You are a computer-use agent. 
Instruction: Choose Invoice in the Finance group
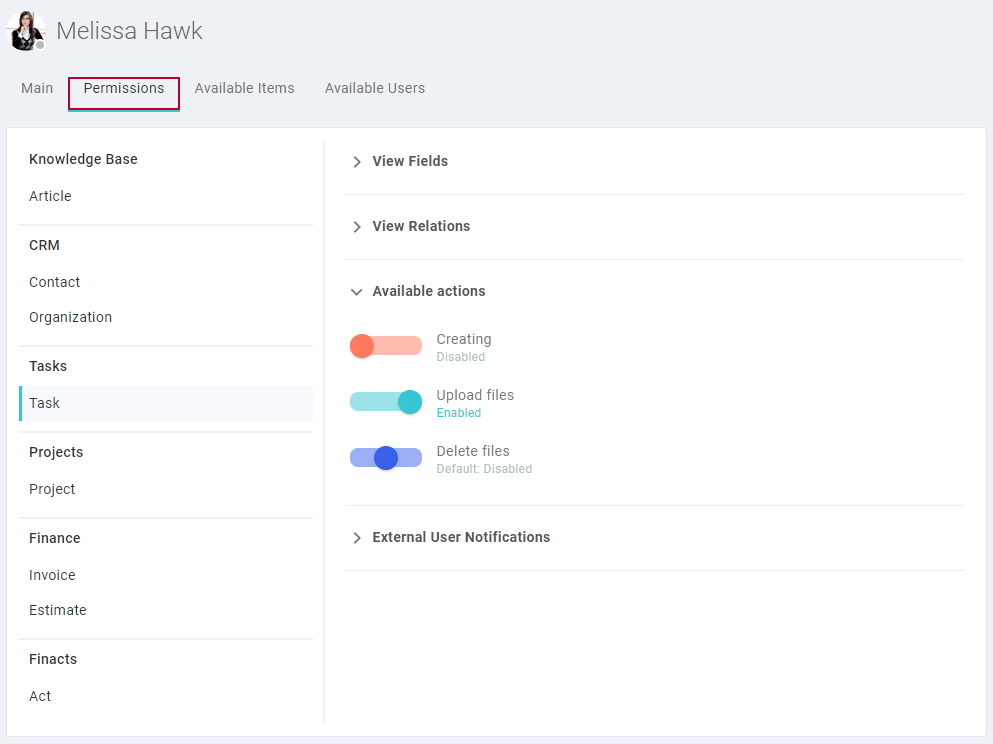[167, 575]
